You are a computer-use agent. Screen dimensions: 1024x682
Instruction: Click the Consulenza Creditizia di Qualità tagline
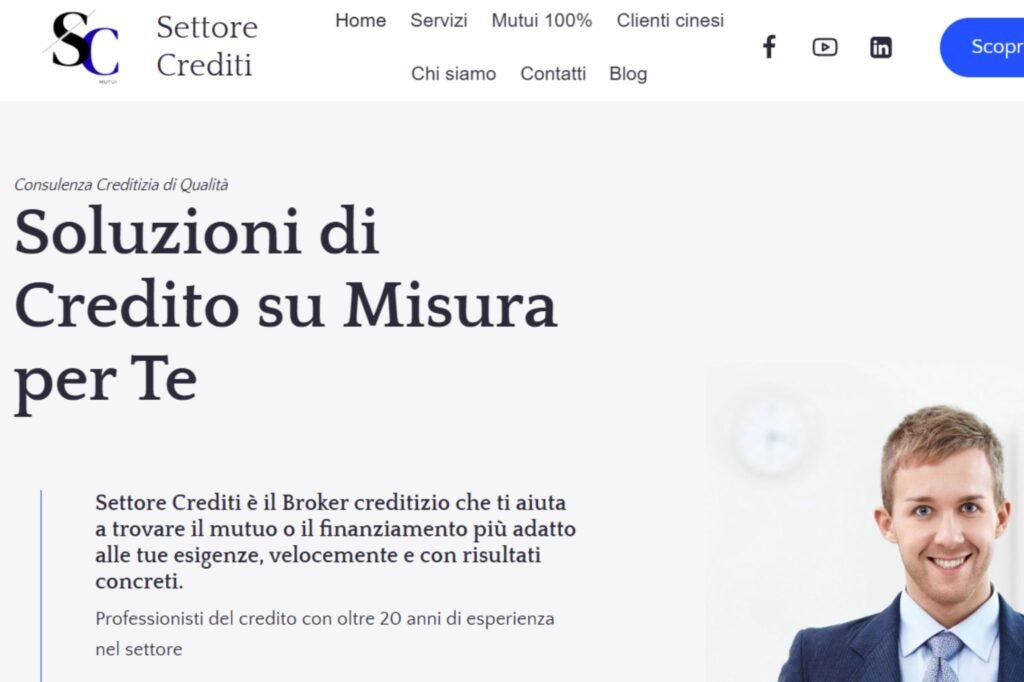pos(121,185)
